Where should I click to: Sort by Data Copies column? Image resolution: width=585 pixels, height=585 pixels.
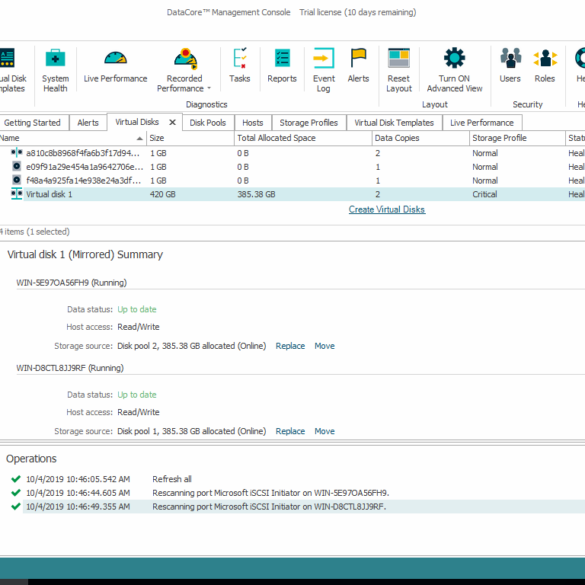coord(420,138)
